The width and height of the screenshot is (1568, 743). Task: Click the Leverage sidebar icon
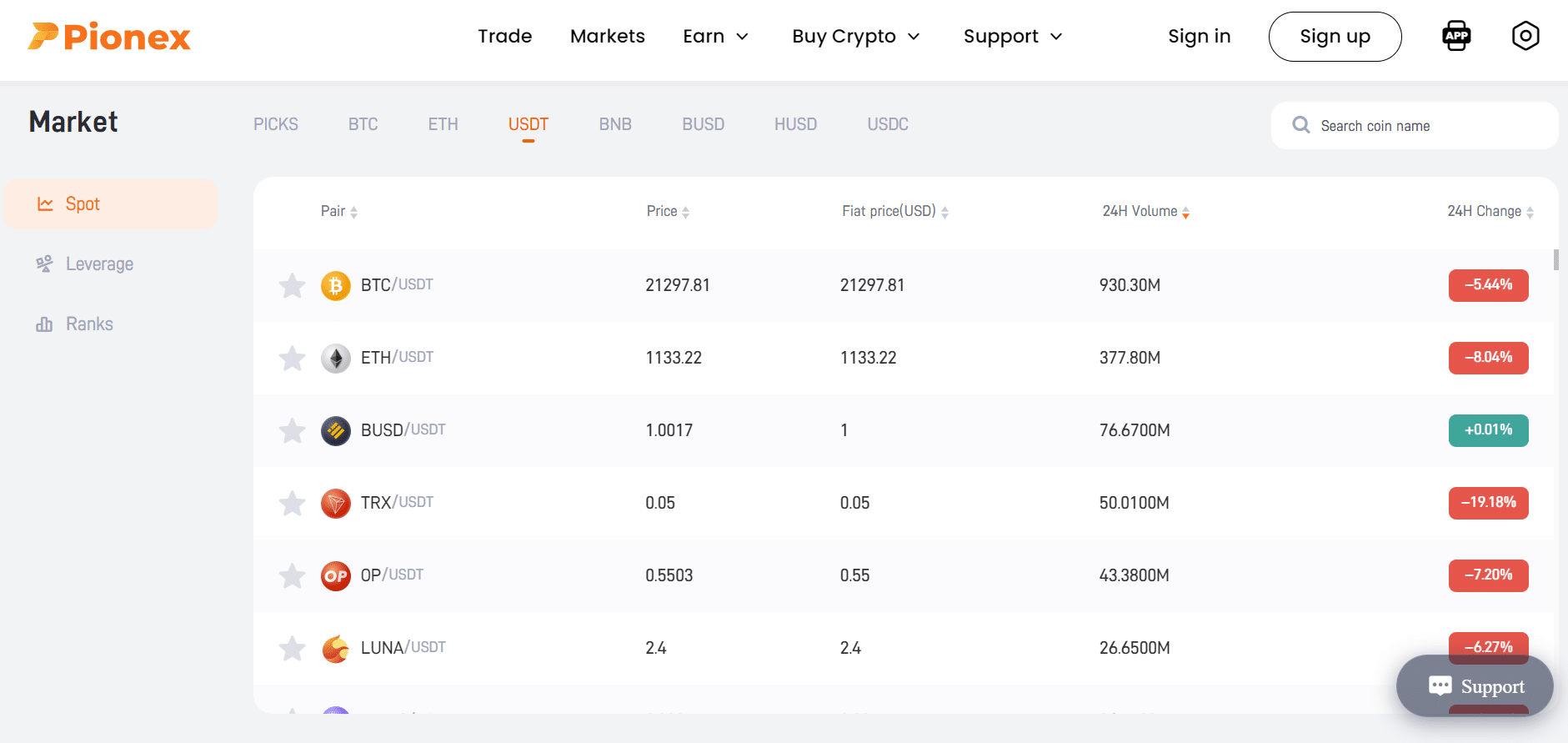click(44, 264)
